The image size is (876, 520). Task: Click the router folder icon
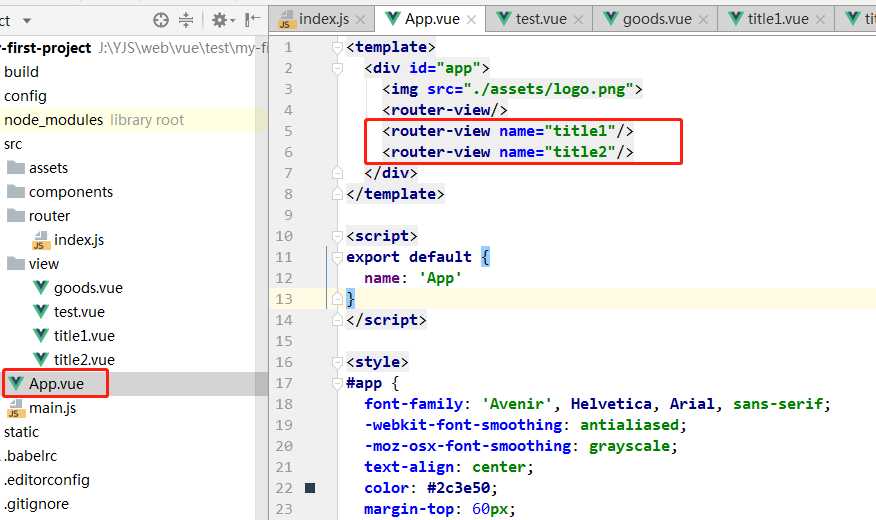pos(16,216)
